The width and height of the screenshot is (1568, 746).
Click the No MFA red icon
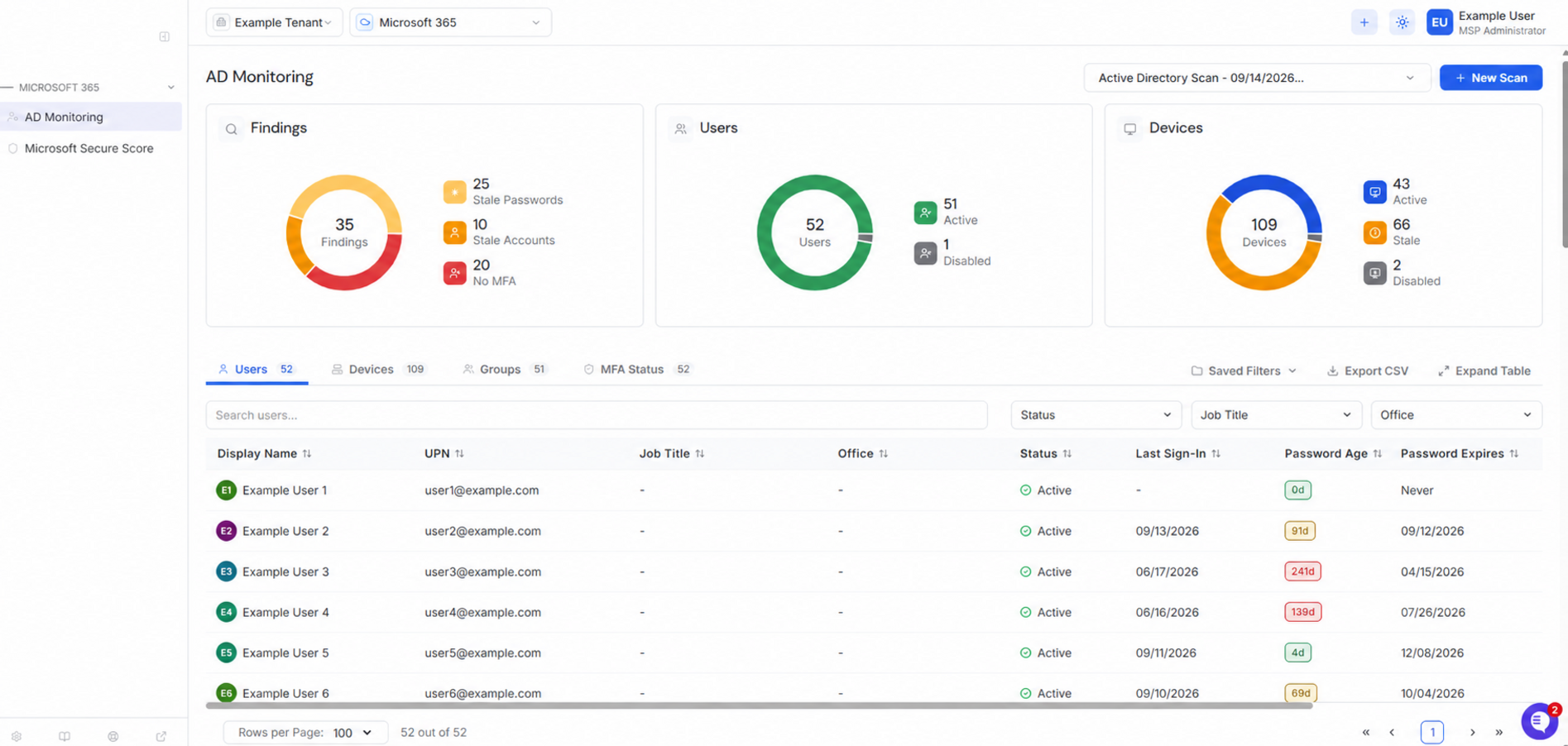(x=454, y=273)
